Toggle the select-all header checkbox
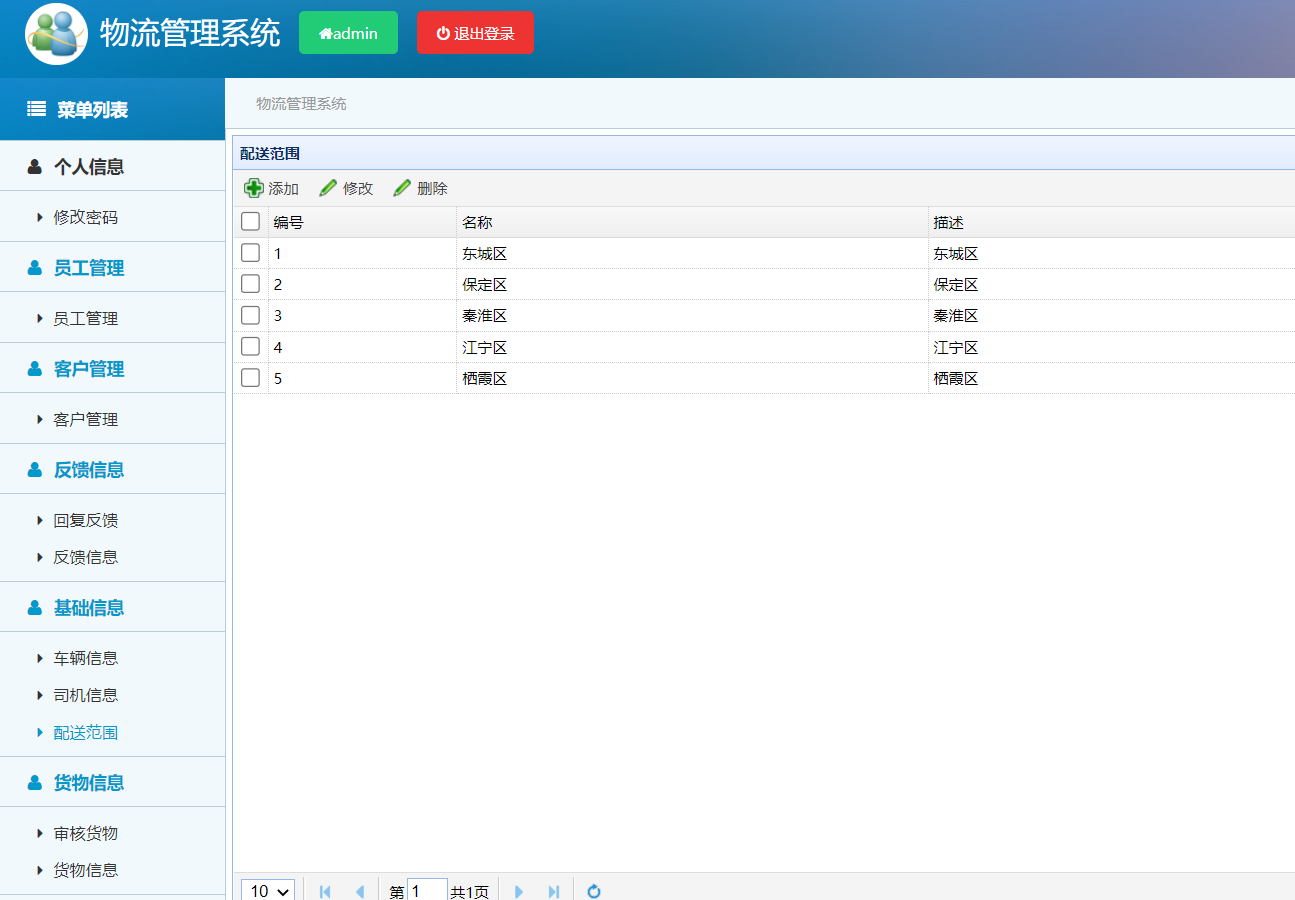Screen dimensions: 1295x900 (250, 222)
